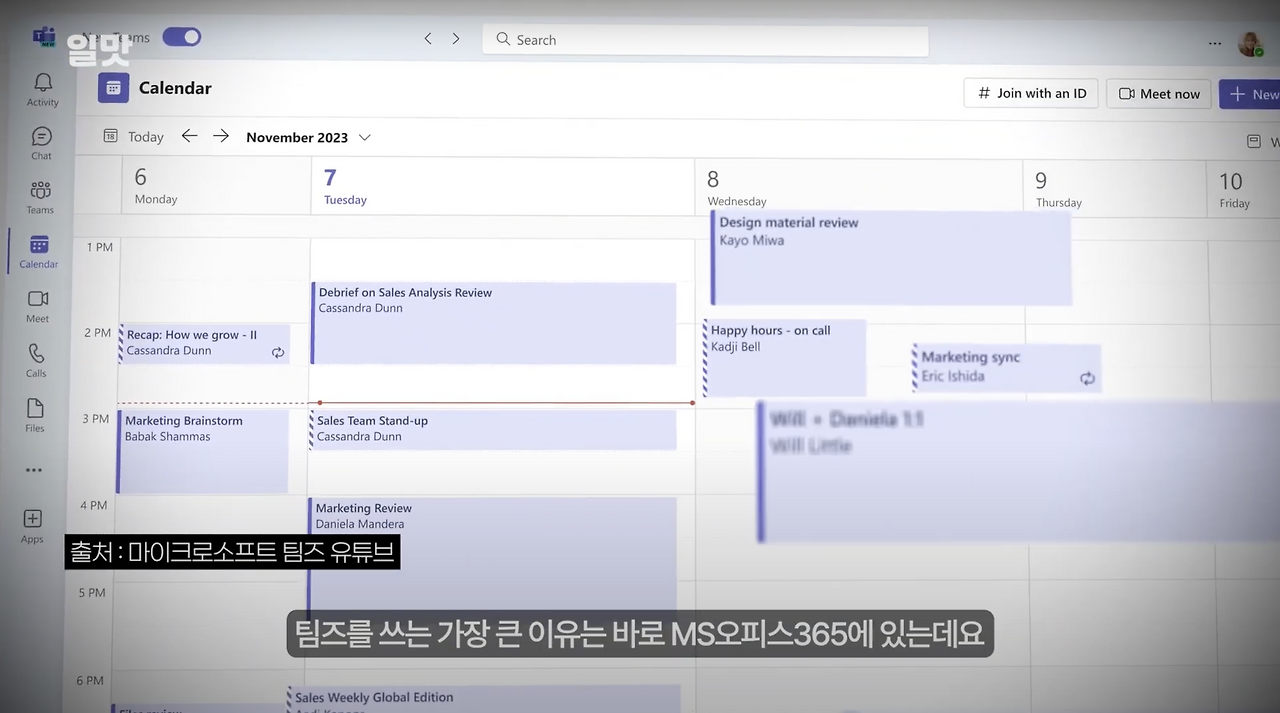Start a meeting with Meet now
Image resolution: width=1280 pixels, height=713 pixels.
(1158, 93)
